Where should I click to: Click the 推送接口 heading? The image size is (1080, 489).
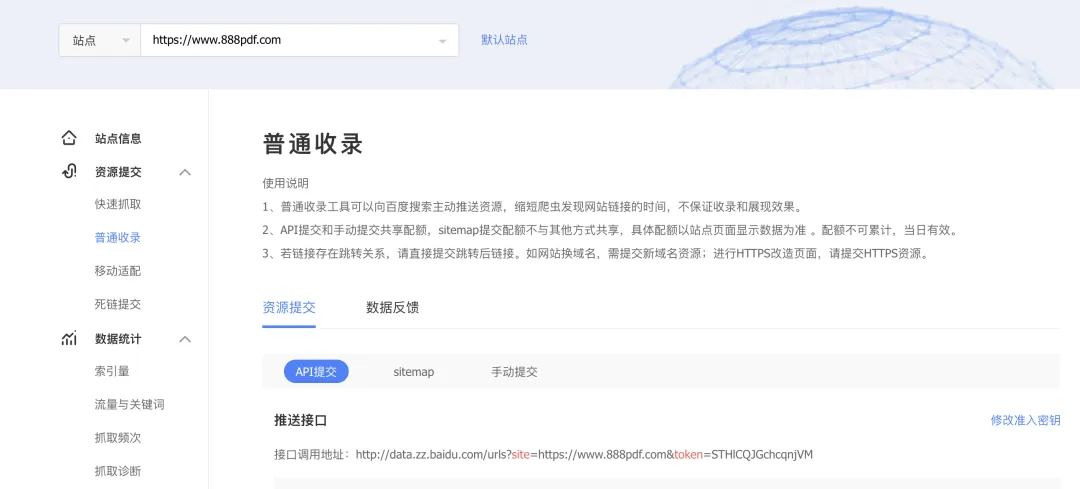(x=300, y=420)
